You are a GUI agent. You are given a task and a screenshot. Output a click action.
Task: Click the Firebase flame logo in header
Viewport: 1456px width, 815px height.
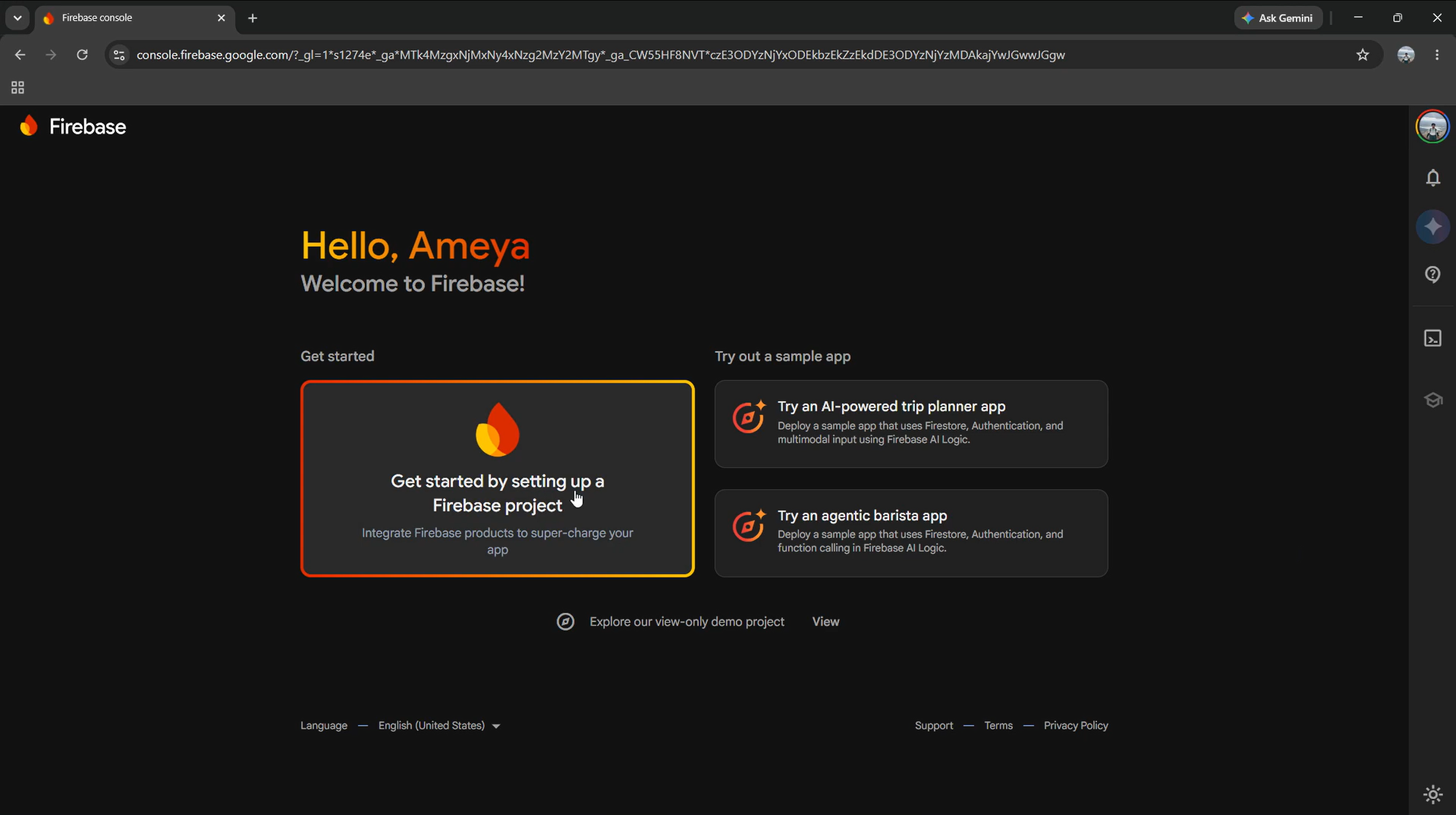tap(29, 126)
